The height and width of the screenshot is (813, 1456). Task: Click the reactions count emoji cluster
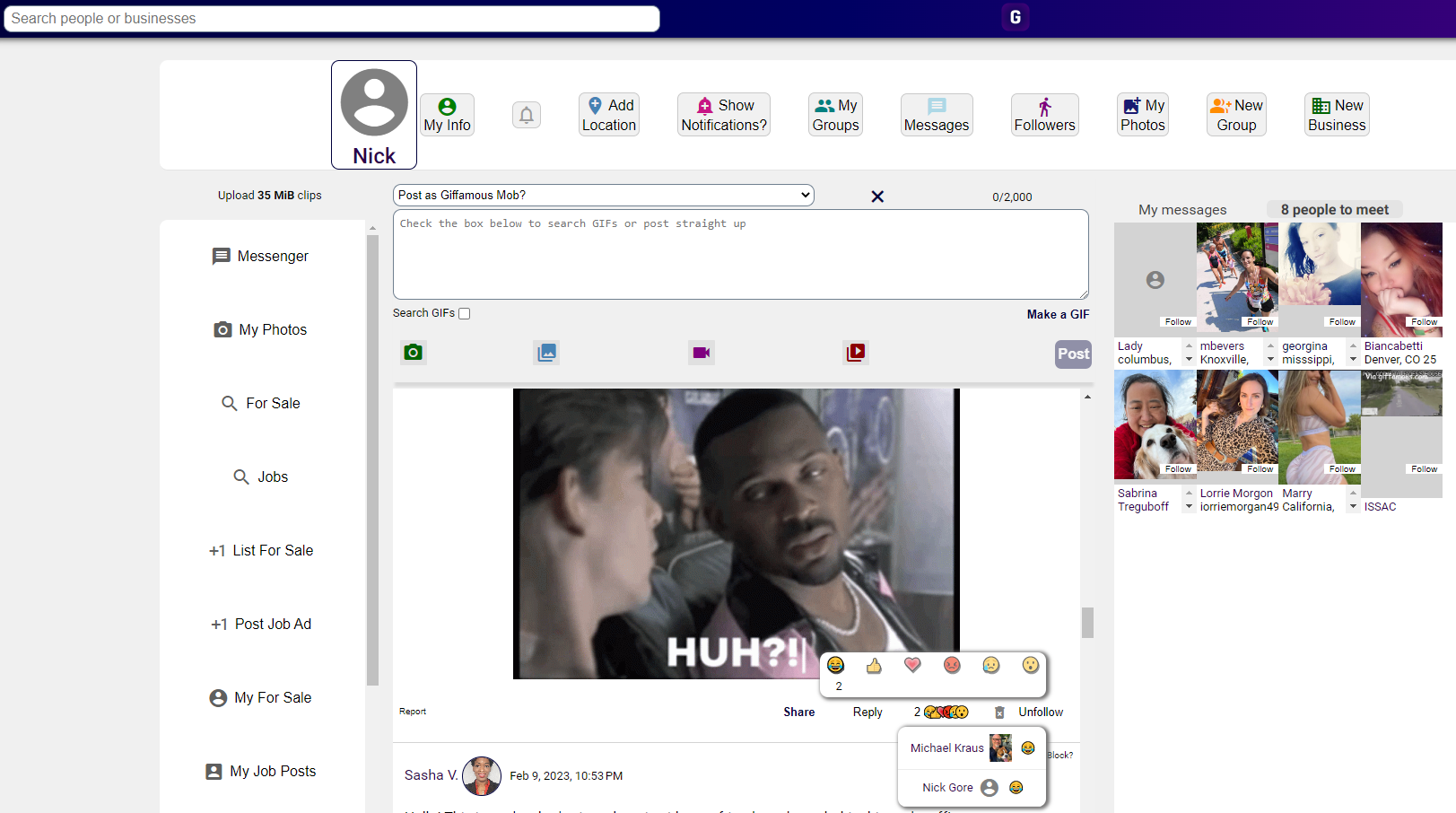pyautogui.click(x=946, y=712)
